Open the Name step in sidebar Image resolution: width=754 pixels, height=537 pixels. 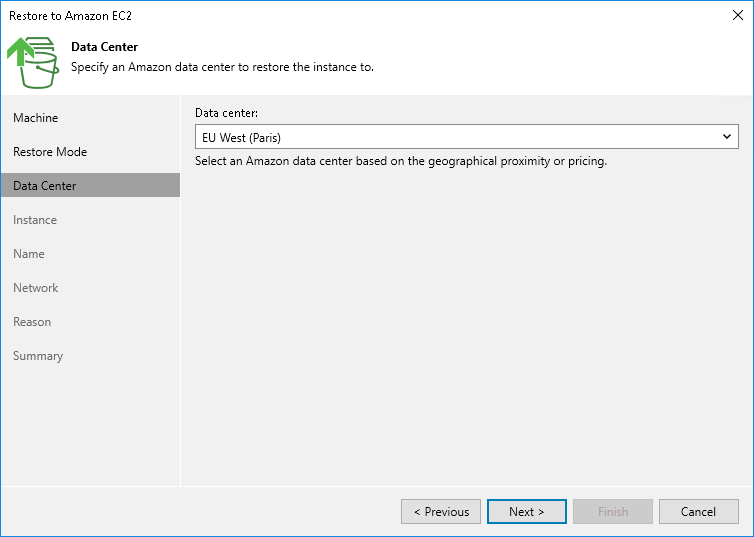[29, 254]
